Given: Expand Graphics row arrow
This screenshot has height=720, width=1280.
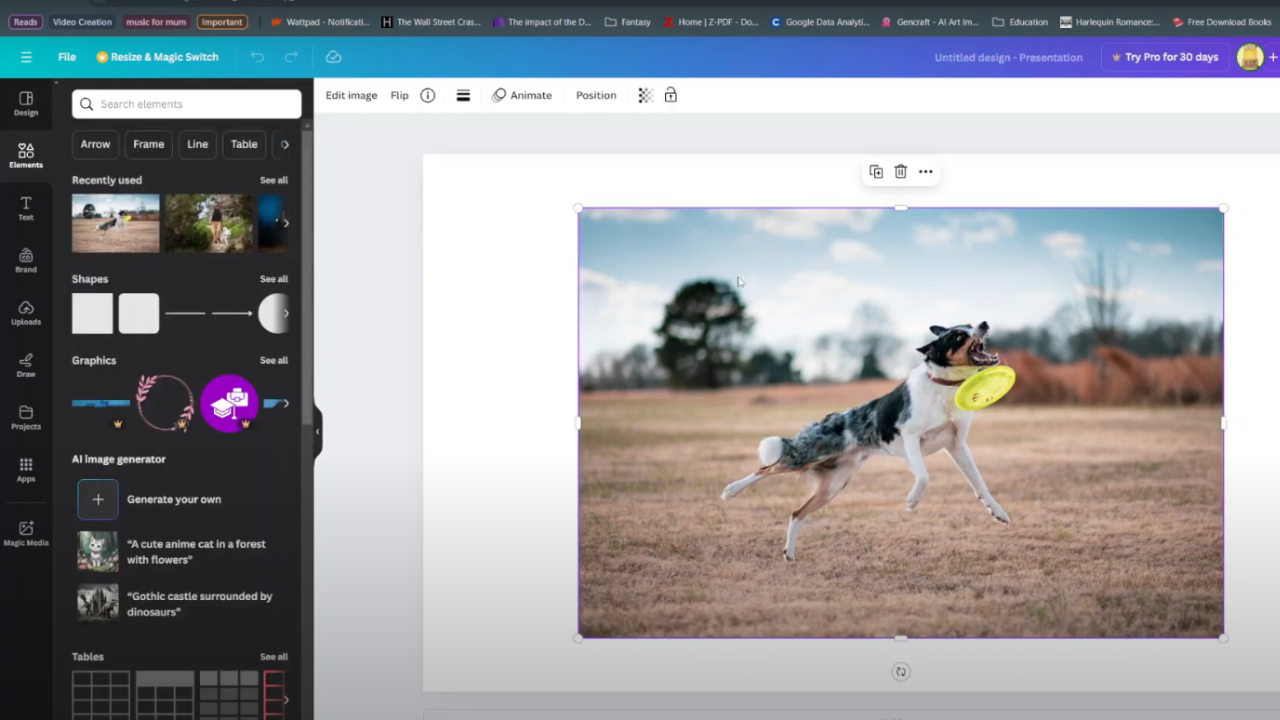Looking at the screenshot, I should (285, 403).
